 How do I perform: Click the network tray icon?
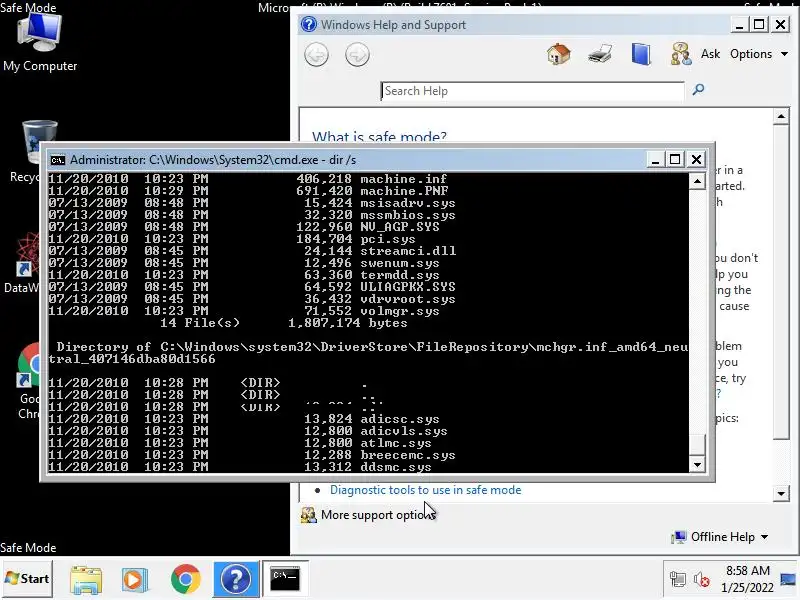point(678,580)
